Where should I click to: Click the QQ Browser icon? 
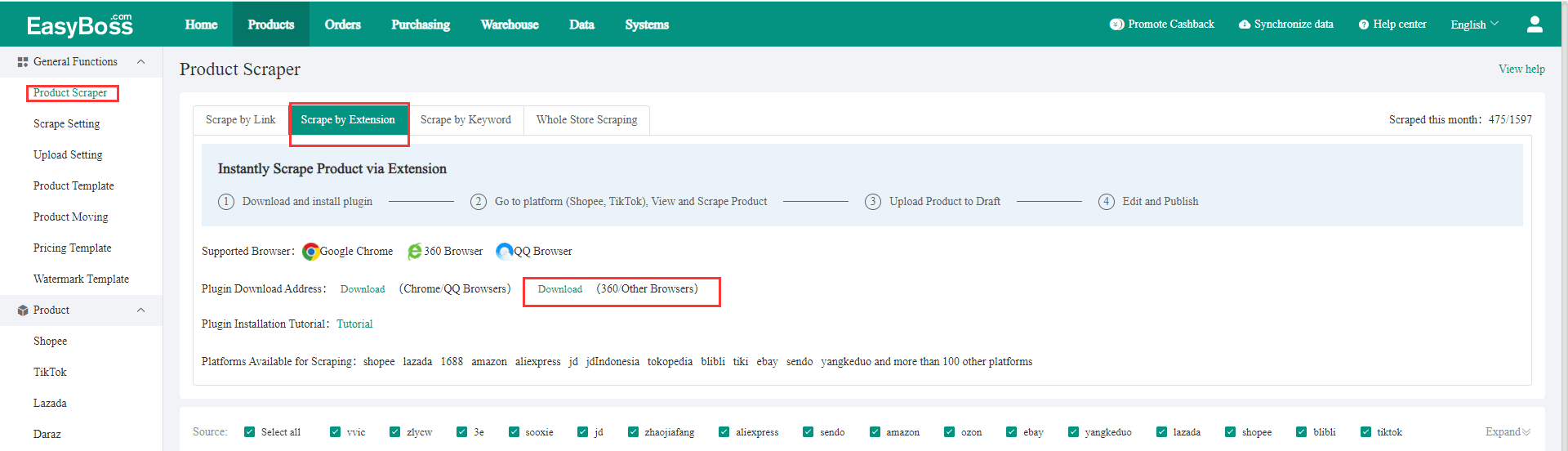(x=505, y=251)
